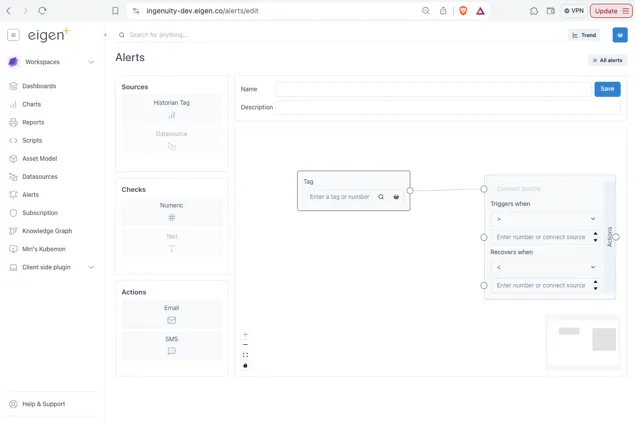Viewport: 635px width, 422px height.
Task: Zoom in on the canvas
Action: (x=245, y=335)
